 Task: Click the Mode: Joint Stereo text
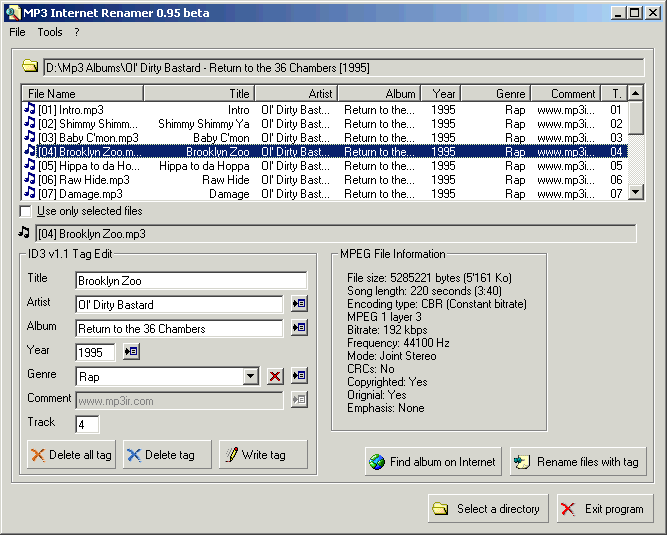point(392,356)
